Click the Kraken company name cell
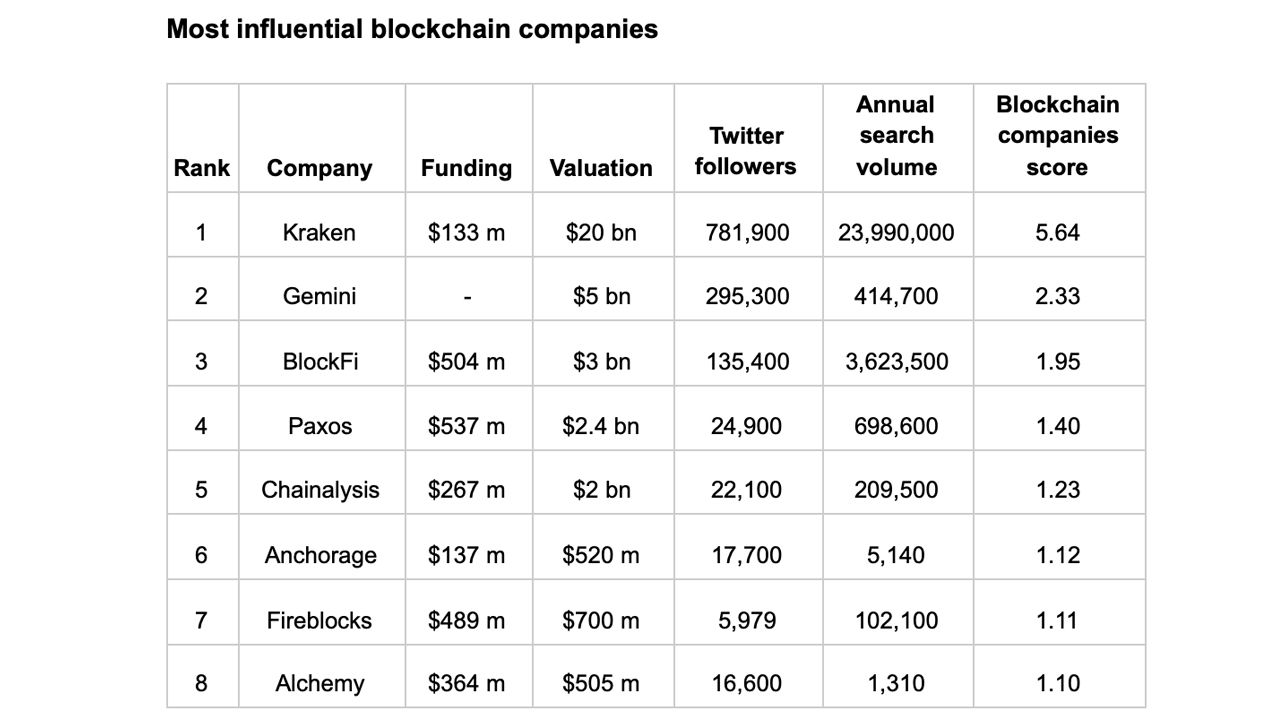This screenshot has width=1280, height=720. tap(319, 233)
